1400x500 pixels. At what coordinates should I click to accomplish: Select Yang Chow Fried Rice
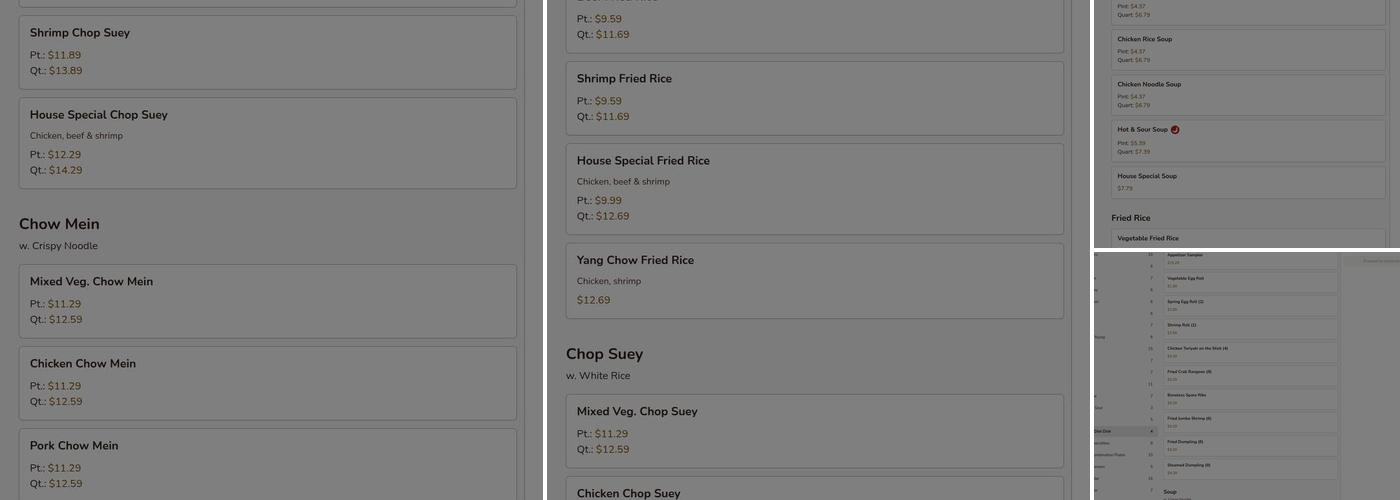(815, 281)
